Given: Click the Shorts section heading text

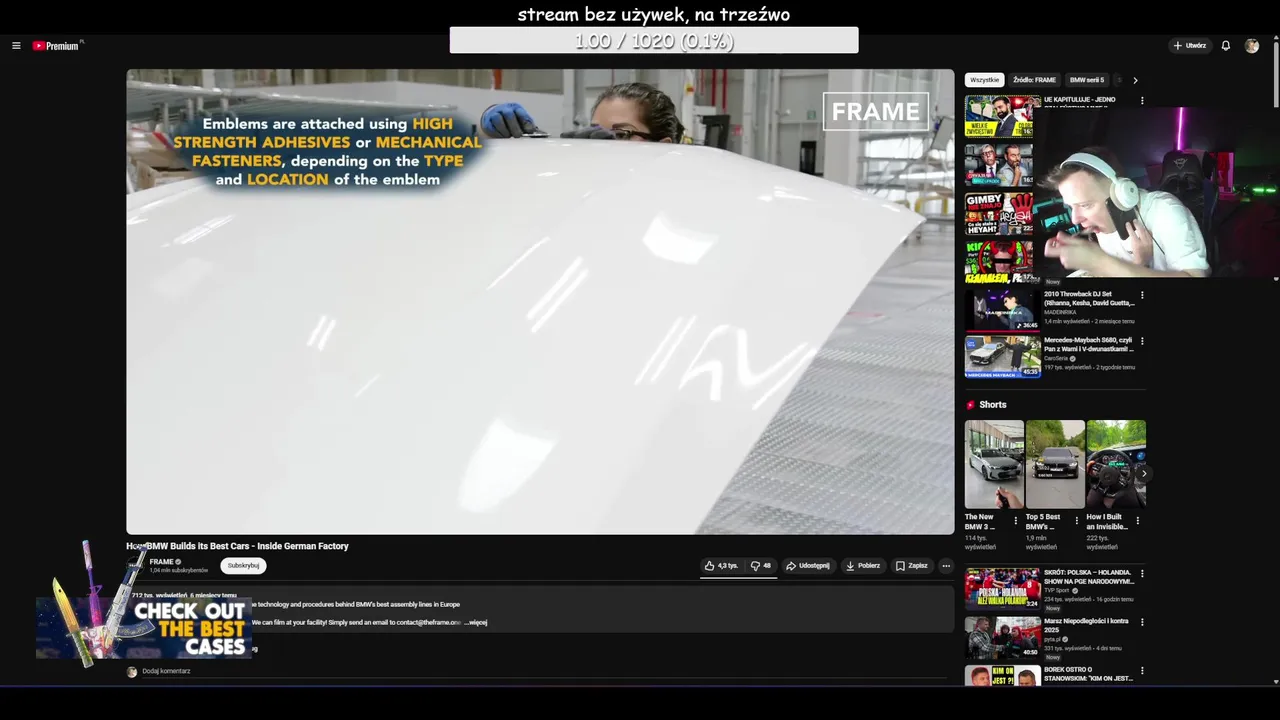Looking at the screenshot, I should tap(993, 405).
